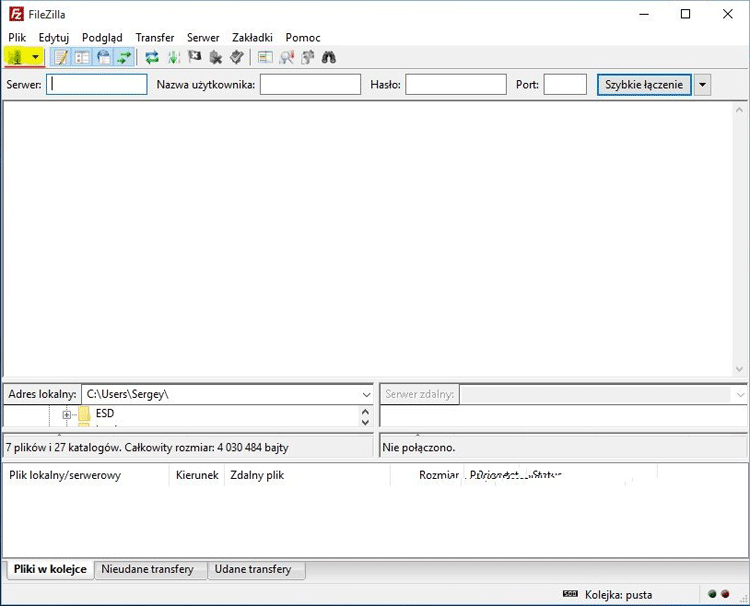Minimize the FileZilla window
The height and width of the screenshot is (606, 750).
click(x=644, y=14)
